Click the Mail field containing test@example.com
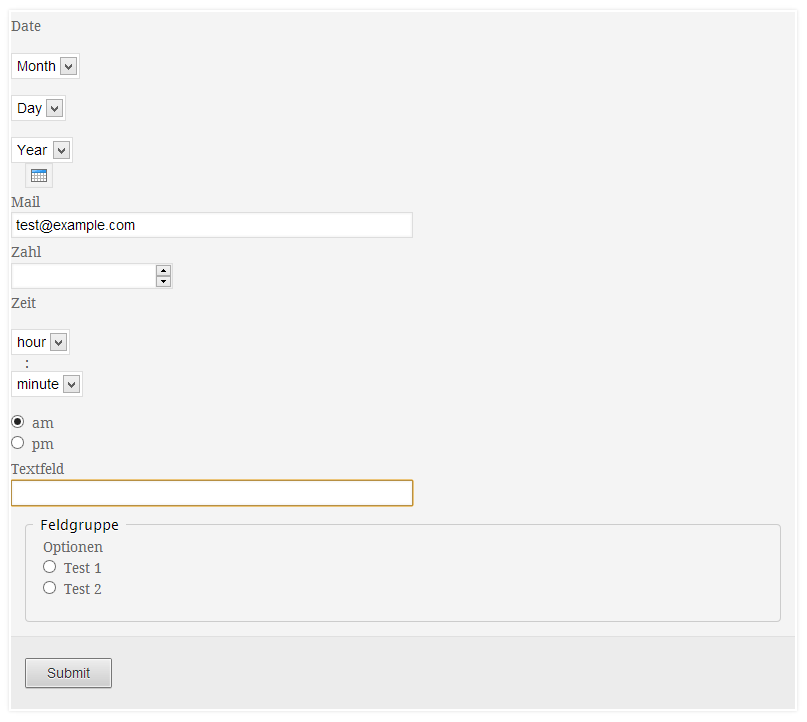This screenshot has height=722, width=807. point(211,224)
